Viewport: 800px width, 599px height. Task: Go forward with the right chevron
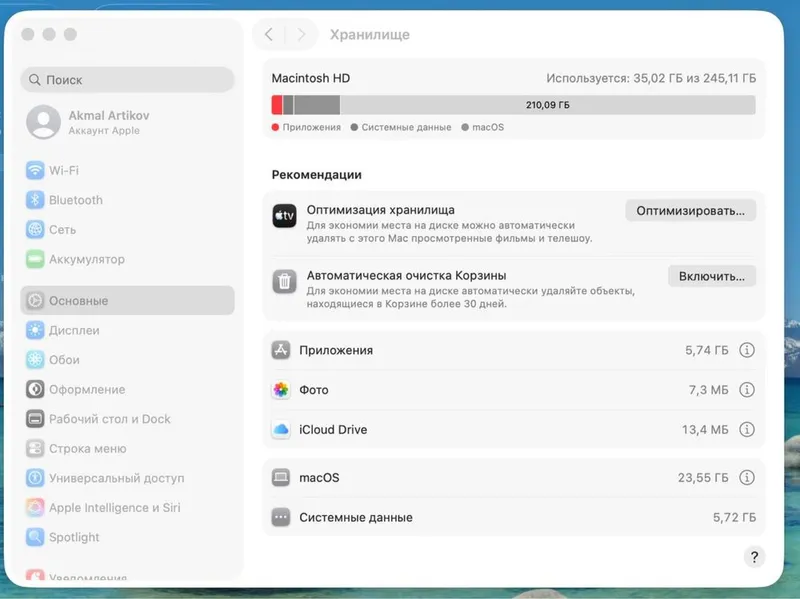point(302,35)
